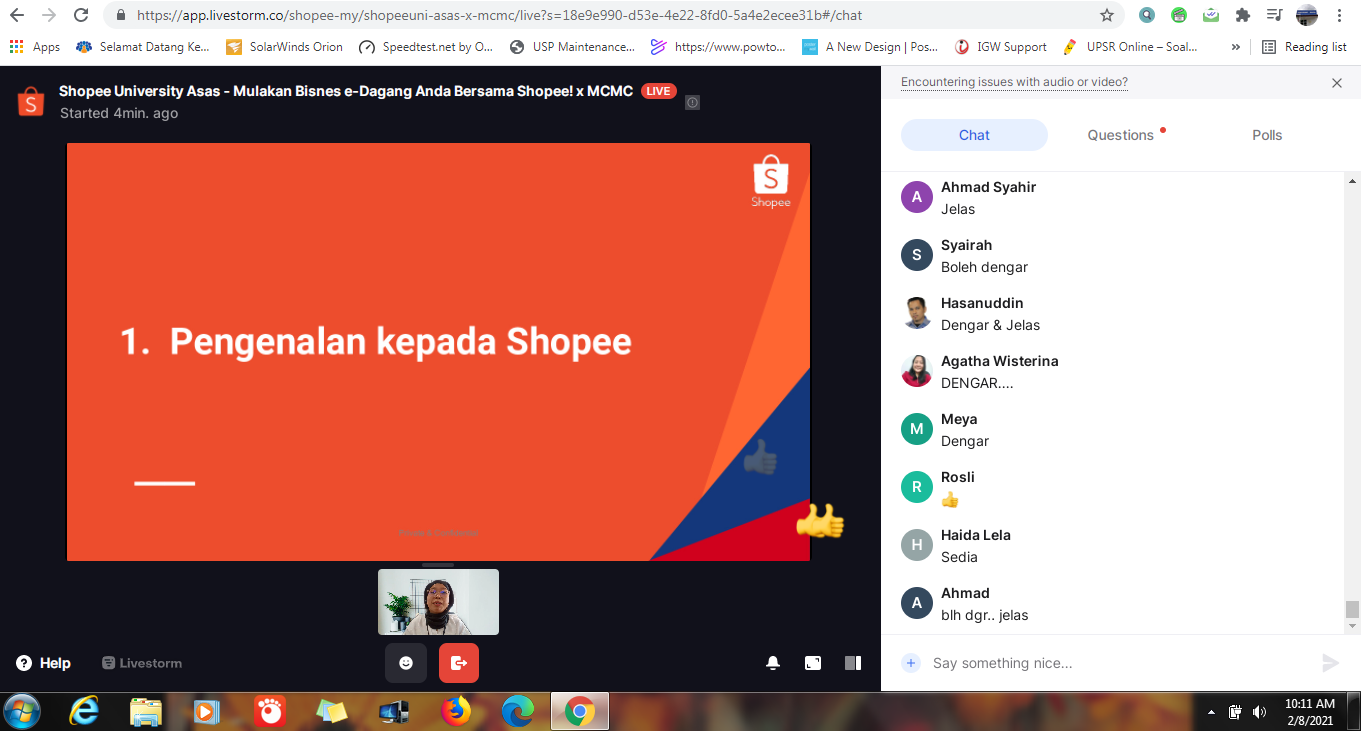Click the Help question mark button
Image resolution: width=1361 pixels, height=731 pixels.
pyautogui.click(x=43, y=663)
